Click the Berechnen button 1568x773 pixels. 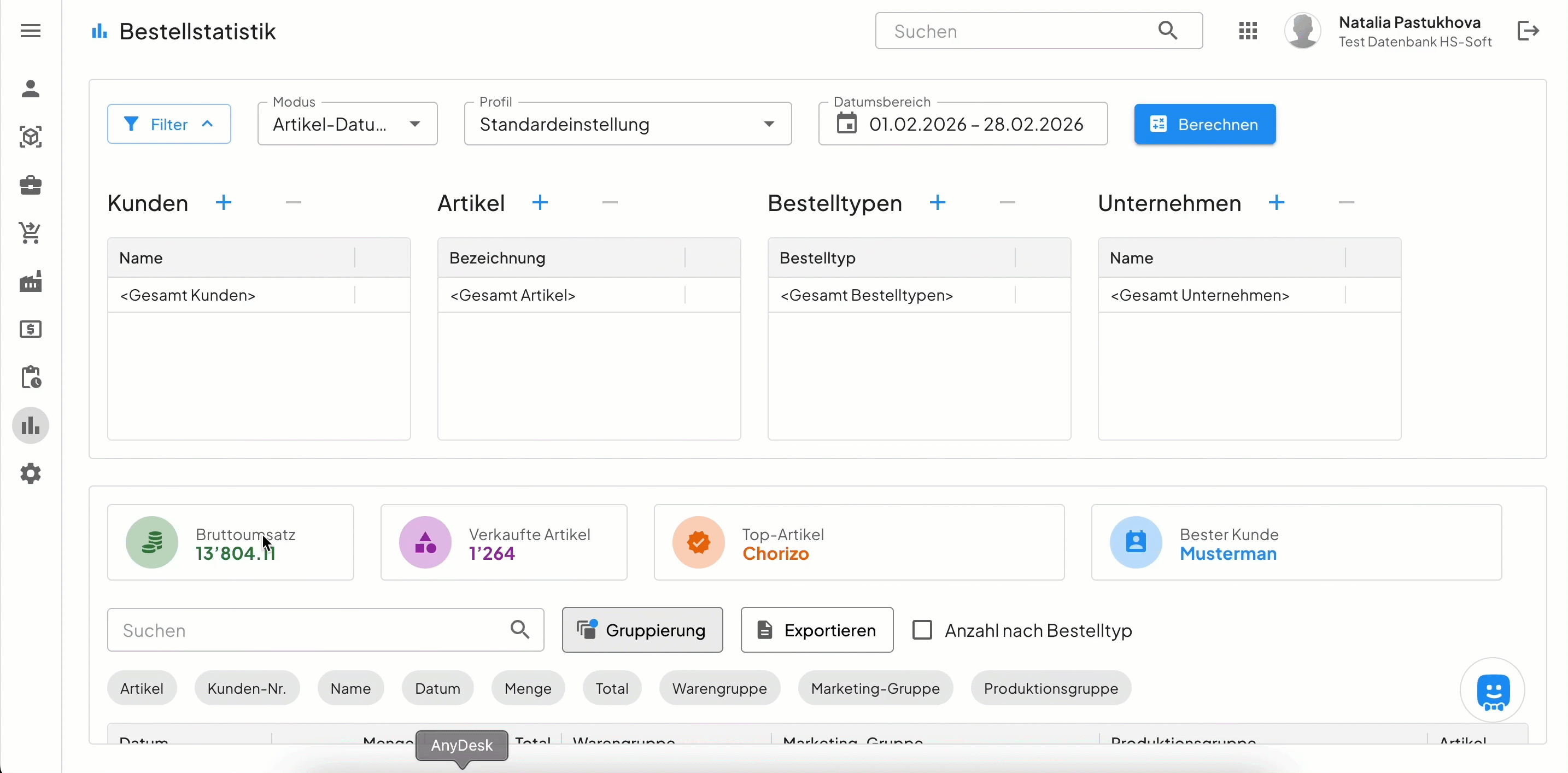point(1204,124)
